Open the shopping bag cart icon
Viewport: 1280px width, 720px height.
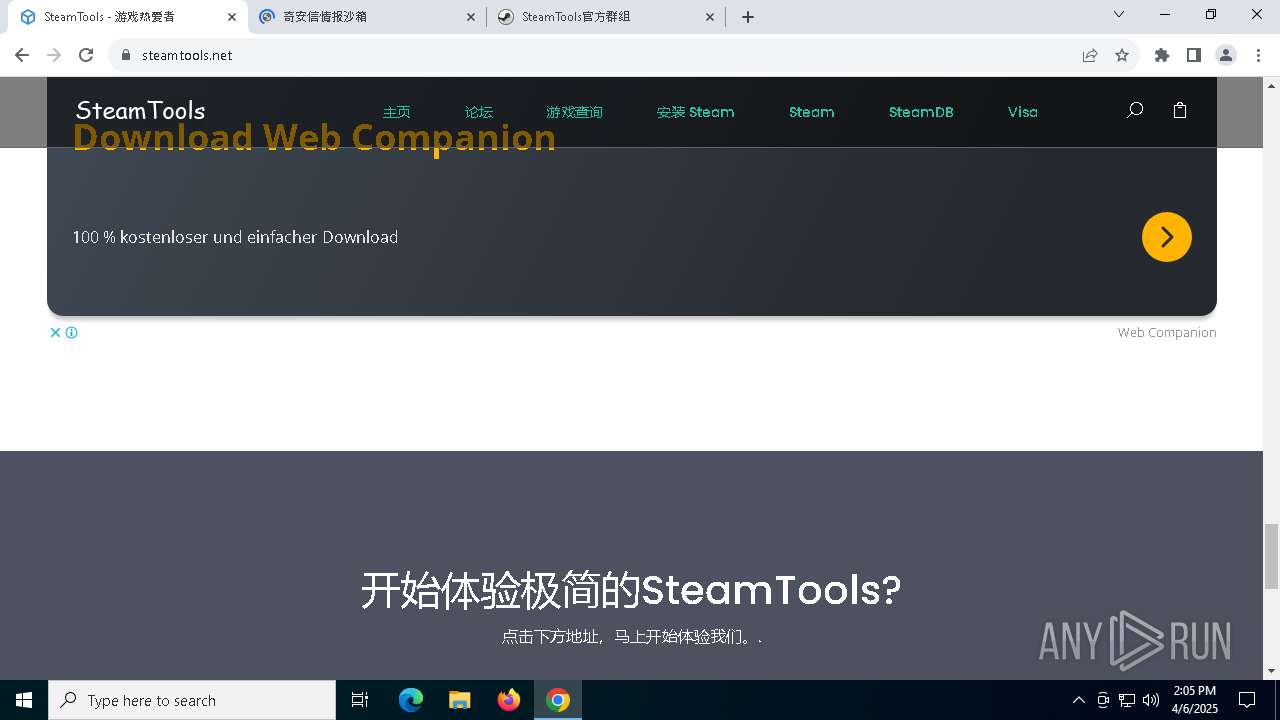pyautogui.click(x=1180, y=111)
